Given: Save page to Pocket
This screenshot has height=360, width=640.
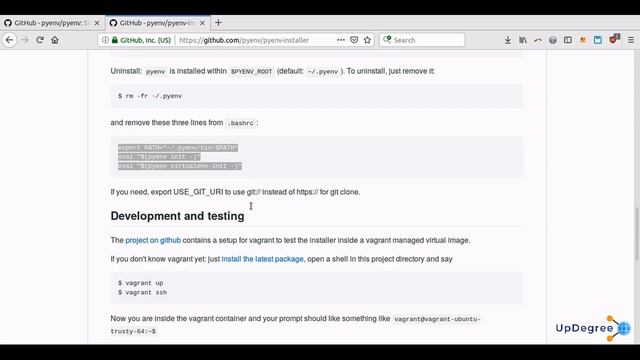Looking at the screenshot, I should point(354,40).
